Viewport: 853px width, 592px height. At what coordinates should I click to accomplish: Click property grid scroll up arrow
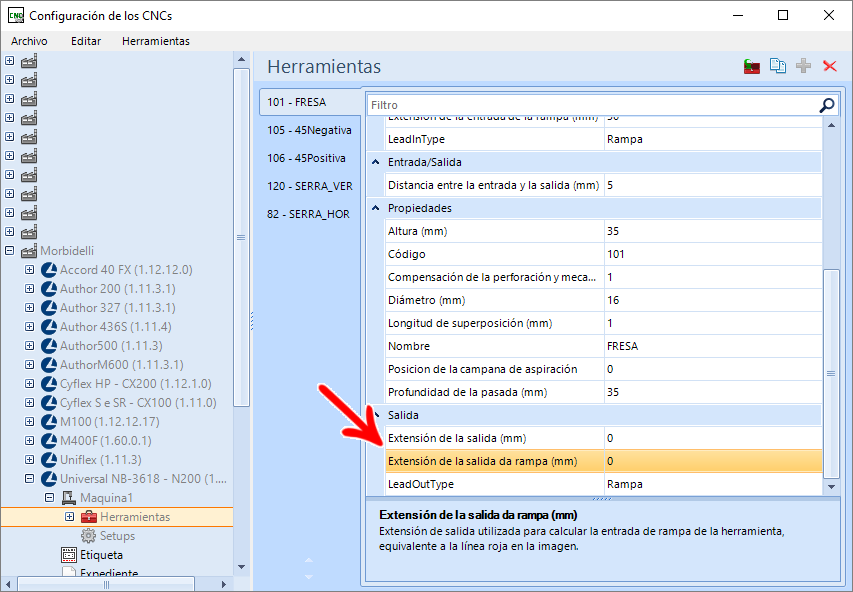point(831,125)
